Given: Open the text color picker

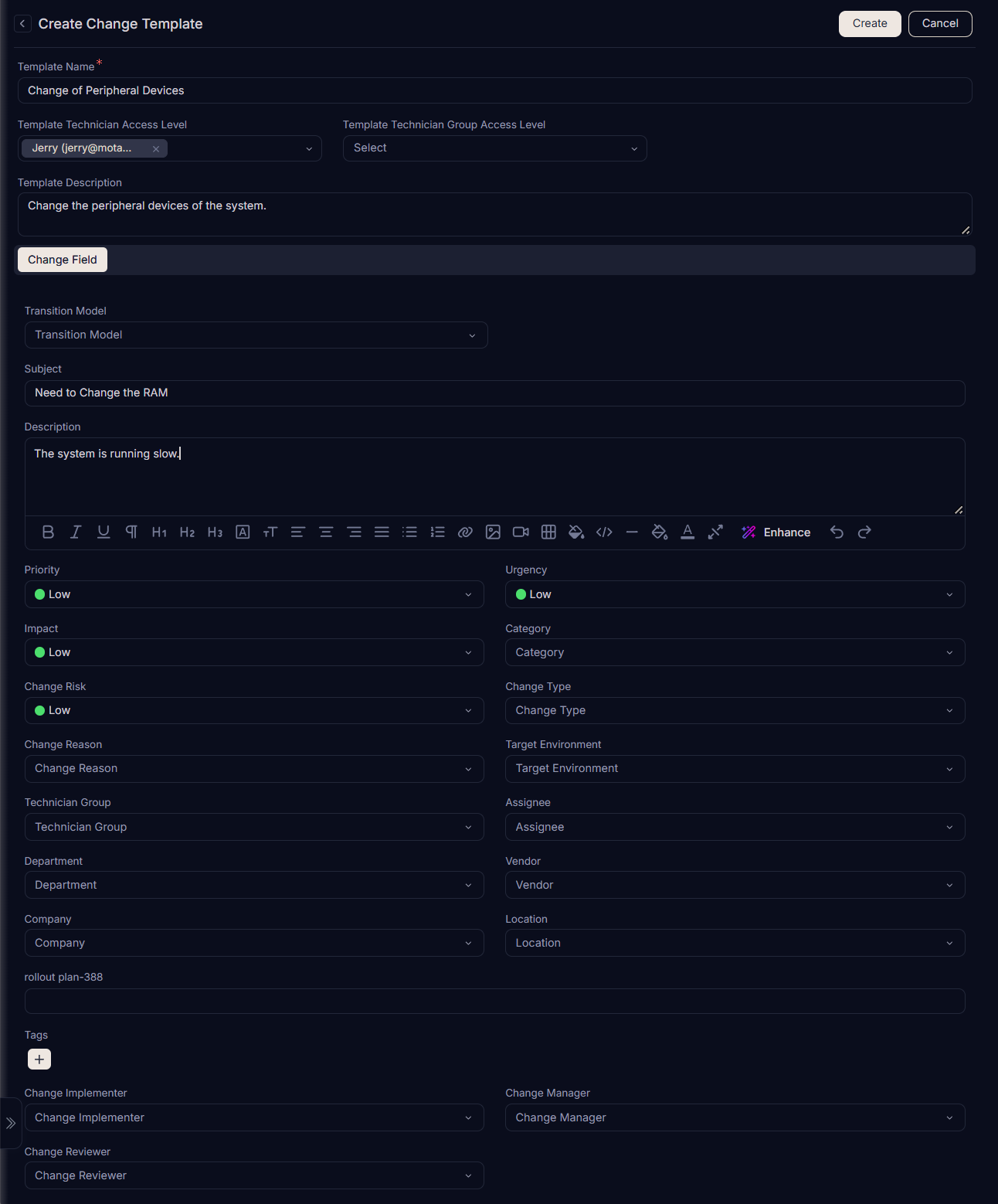Looking at the screenshot, I should click(687, 532).
